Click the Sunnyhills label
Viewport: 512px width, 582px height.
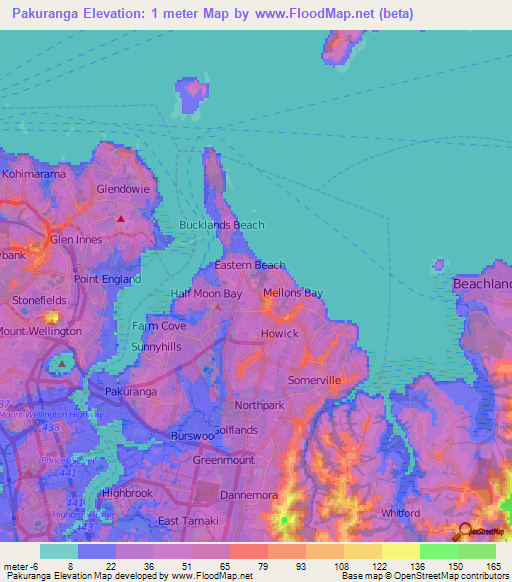156,347
